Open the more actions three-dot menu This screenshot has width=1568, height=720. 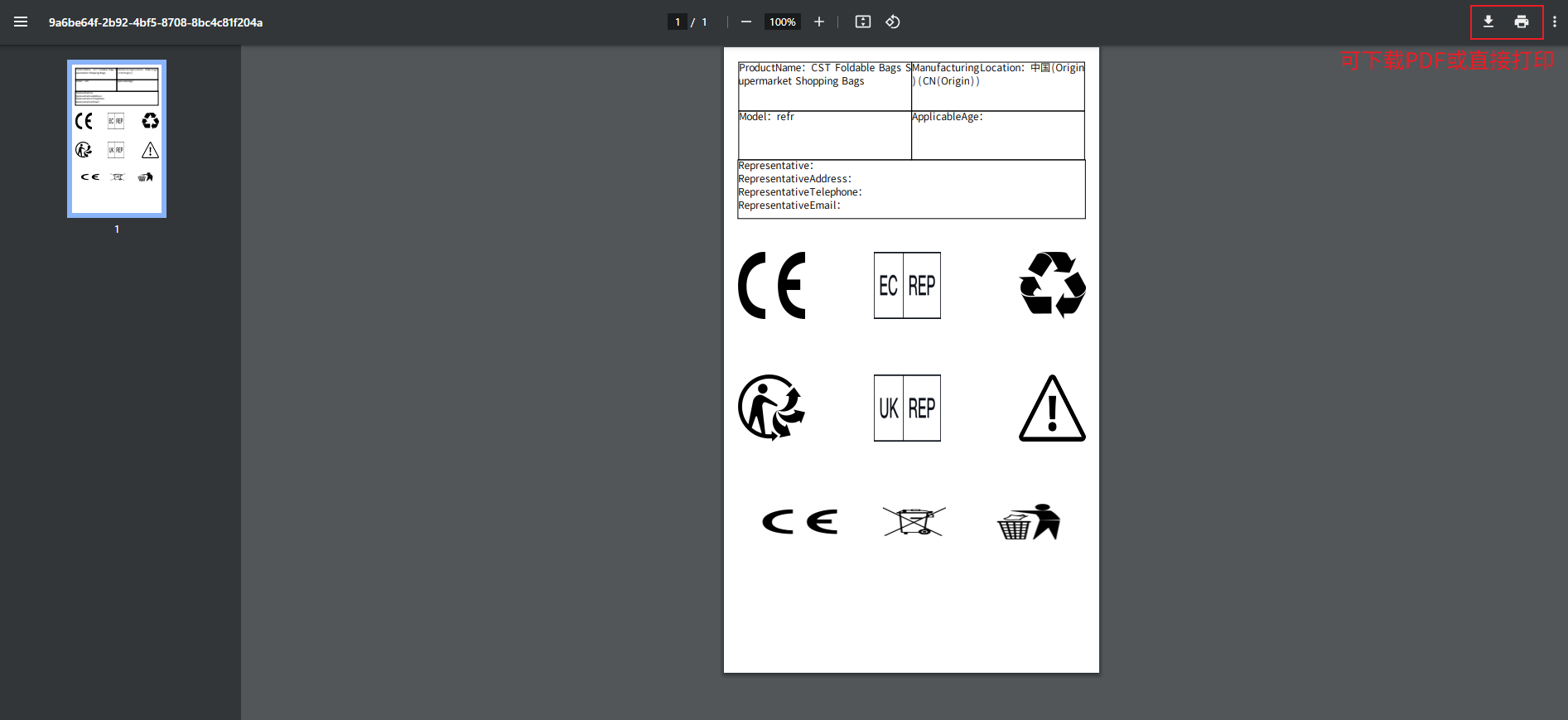(1555, 22)
